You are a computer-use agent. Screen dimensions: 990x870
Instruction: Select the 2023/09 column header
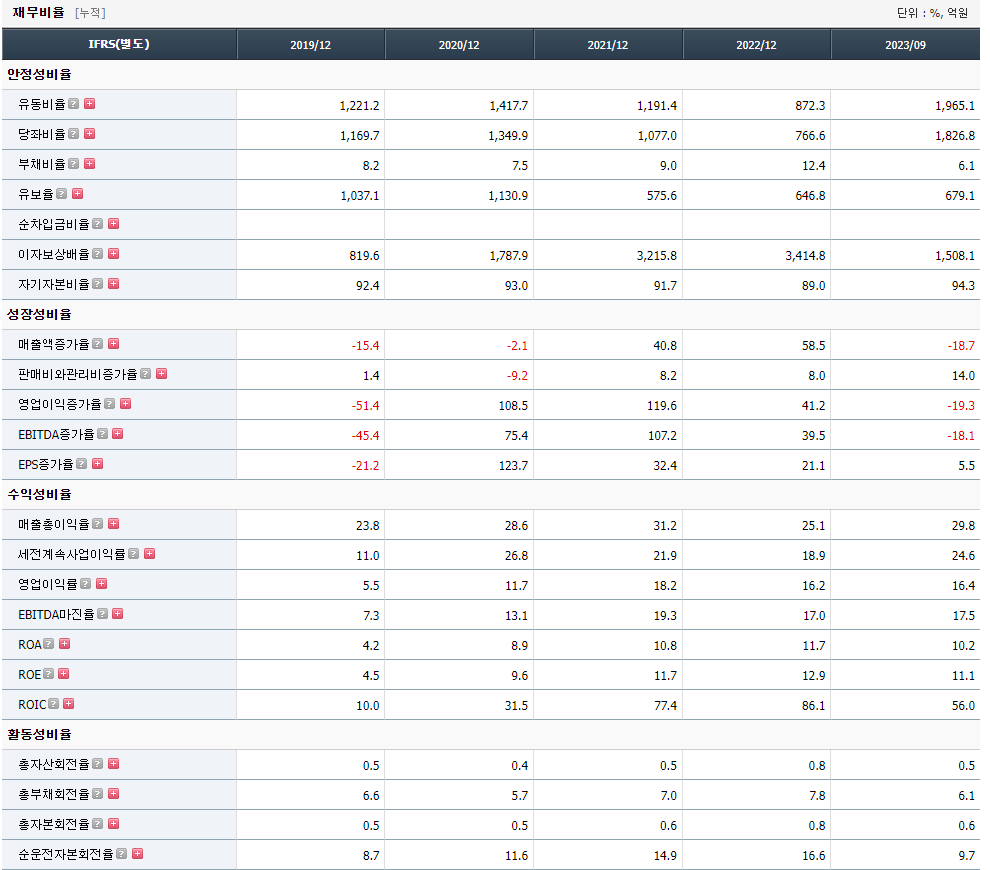905,44
